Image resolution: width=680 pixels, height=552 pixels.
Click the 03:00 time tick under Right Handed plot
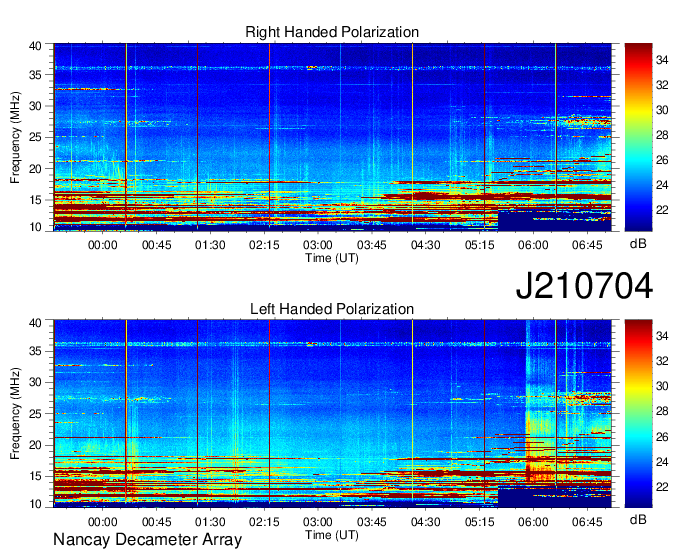coord(318,245)
